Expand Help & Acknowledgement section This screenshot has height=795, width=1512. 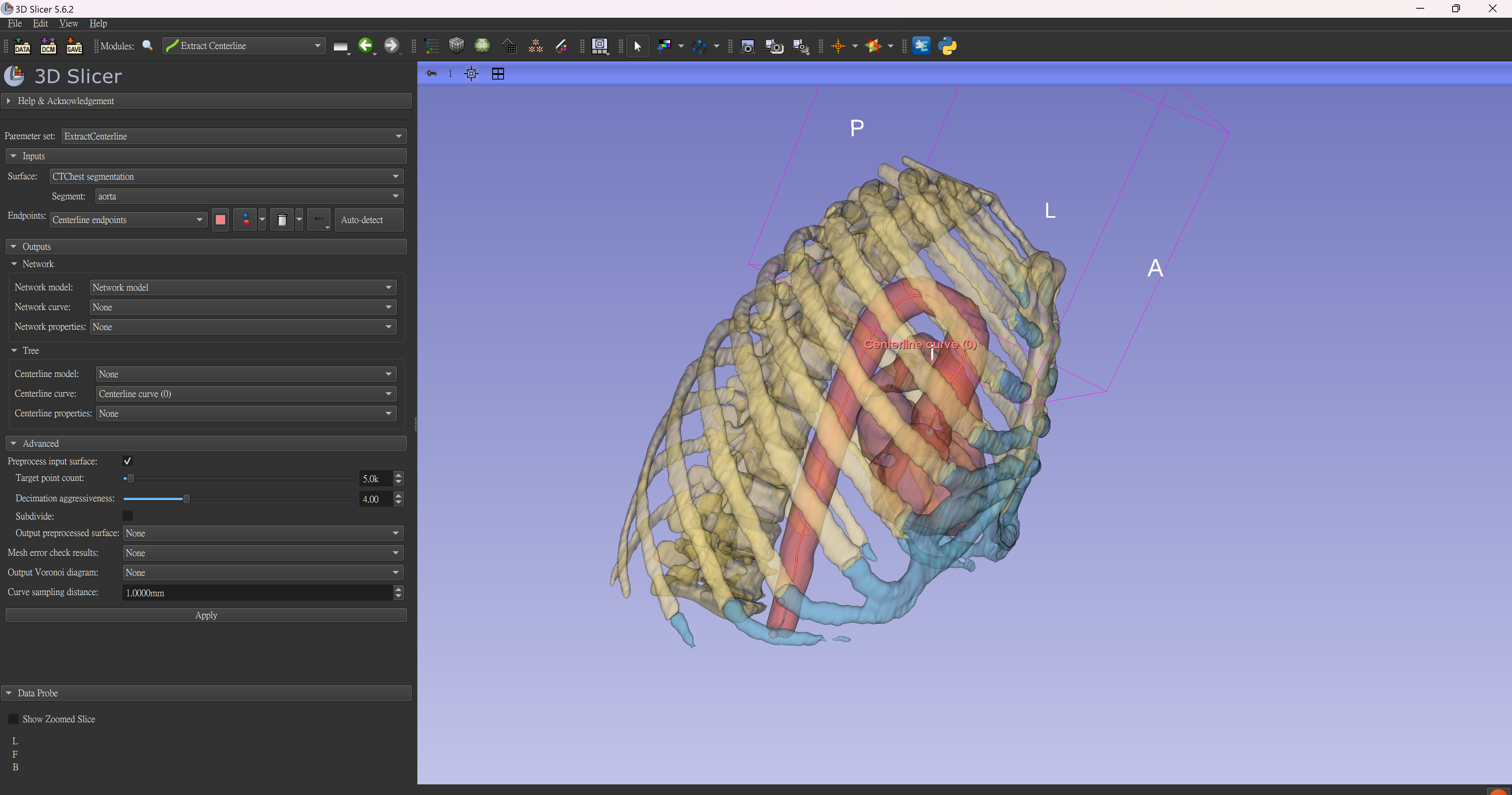[206, 101]
